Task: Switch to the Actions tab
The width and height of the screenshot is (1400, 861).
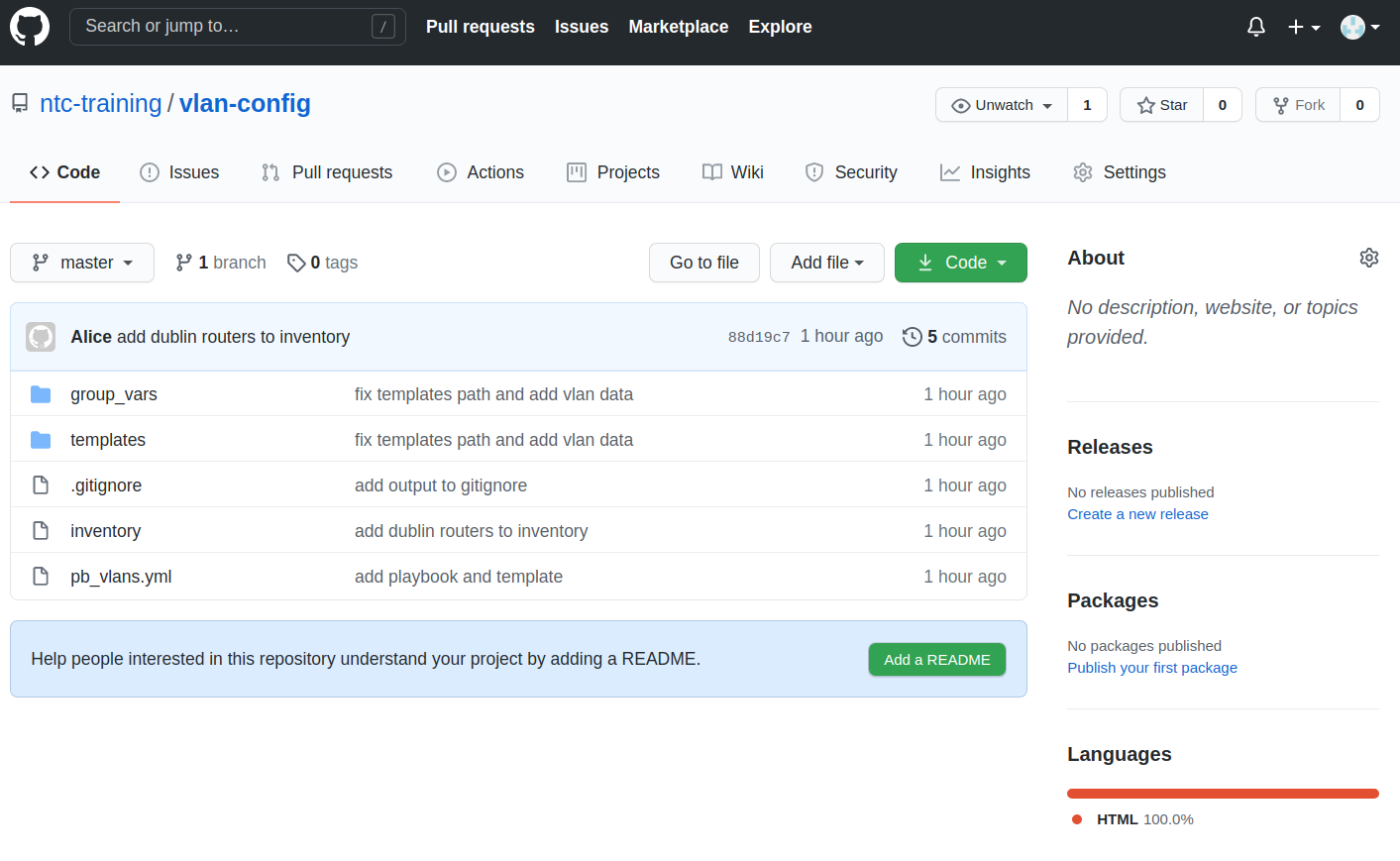Action: tap(481, 172)
